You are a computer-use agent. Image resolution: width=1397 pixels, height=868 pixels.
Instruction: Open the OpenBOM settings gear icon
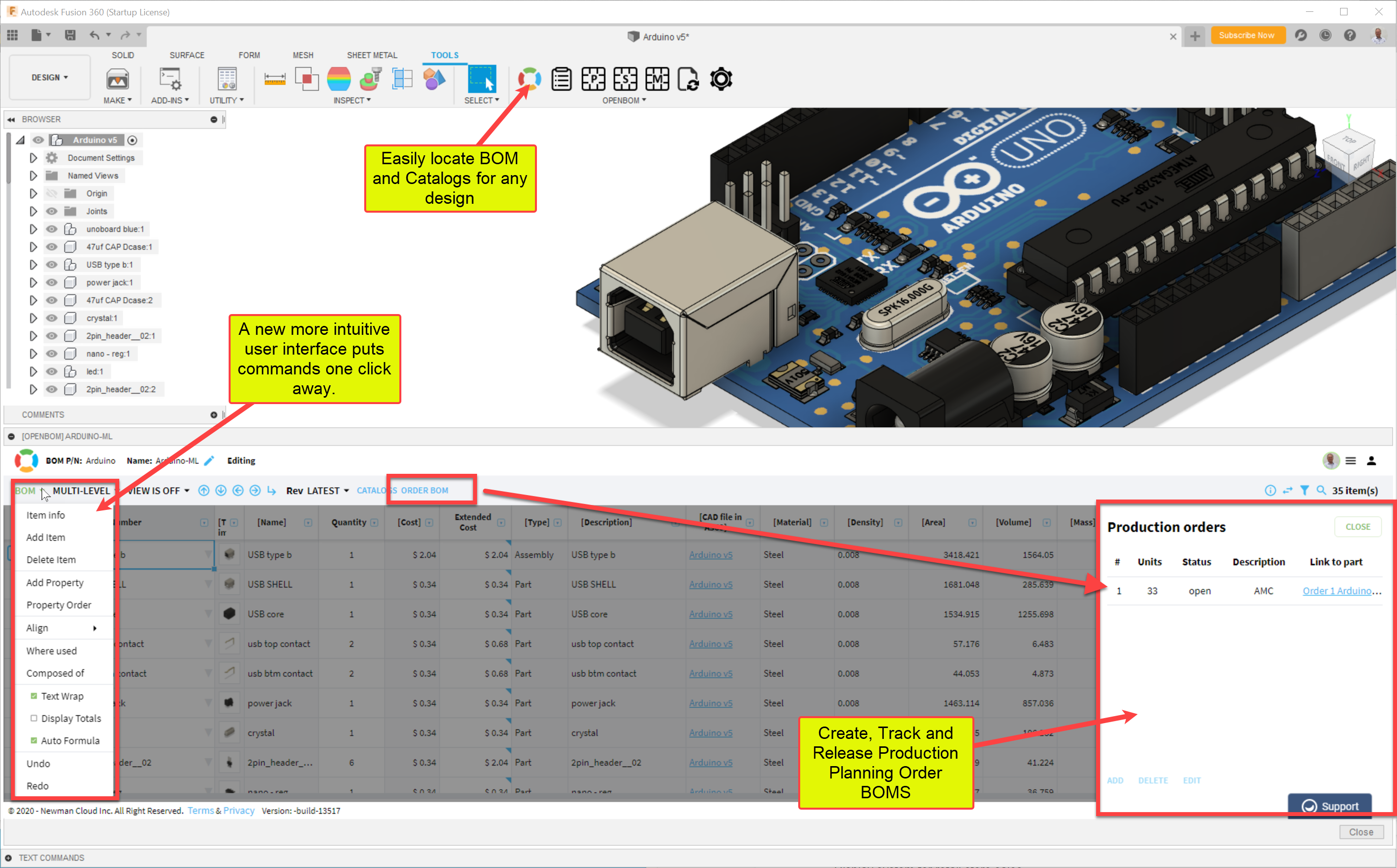click(721, 79)
